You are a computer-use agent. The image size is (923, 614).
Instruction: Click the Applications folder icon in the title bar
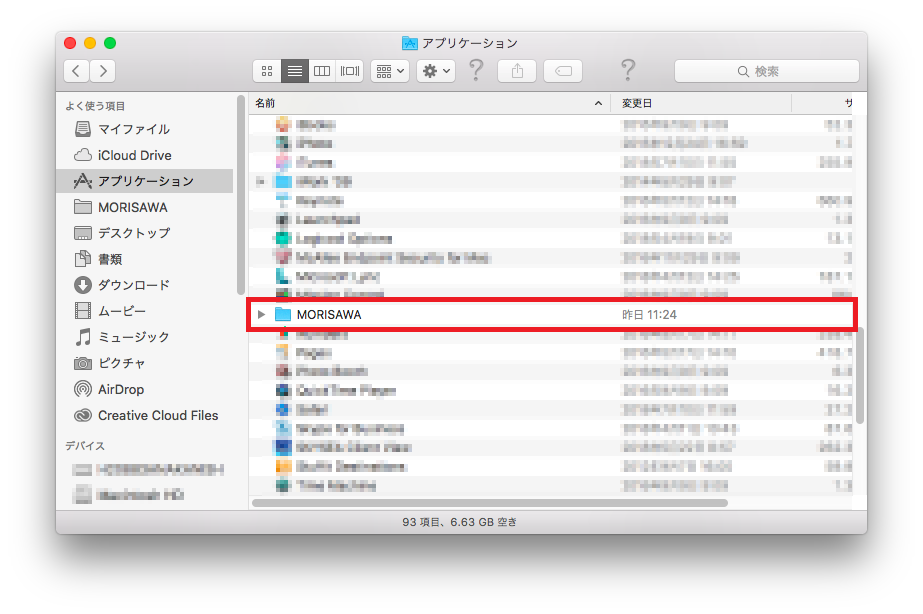pos(410,43)
